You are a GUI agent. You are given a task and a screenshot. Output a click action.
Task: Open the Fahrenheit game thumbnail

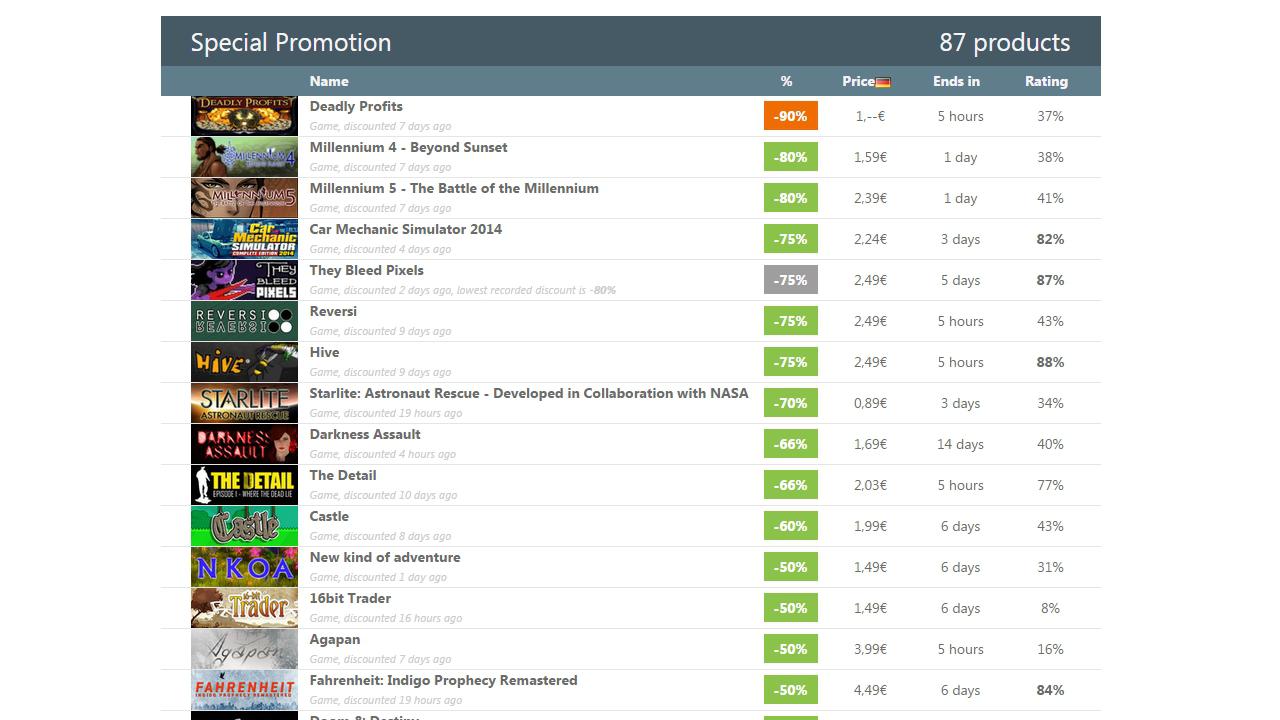click(x=244, y=690)
